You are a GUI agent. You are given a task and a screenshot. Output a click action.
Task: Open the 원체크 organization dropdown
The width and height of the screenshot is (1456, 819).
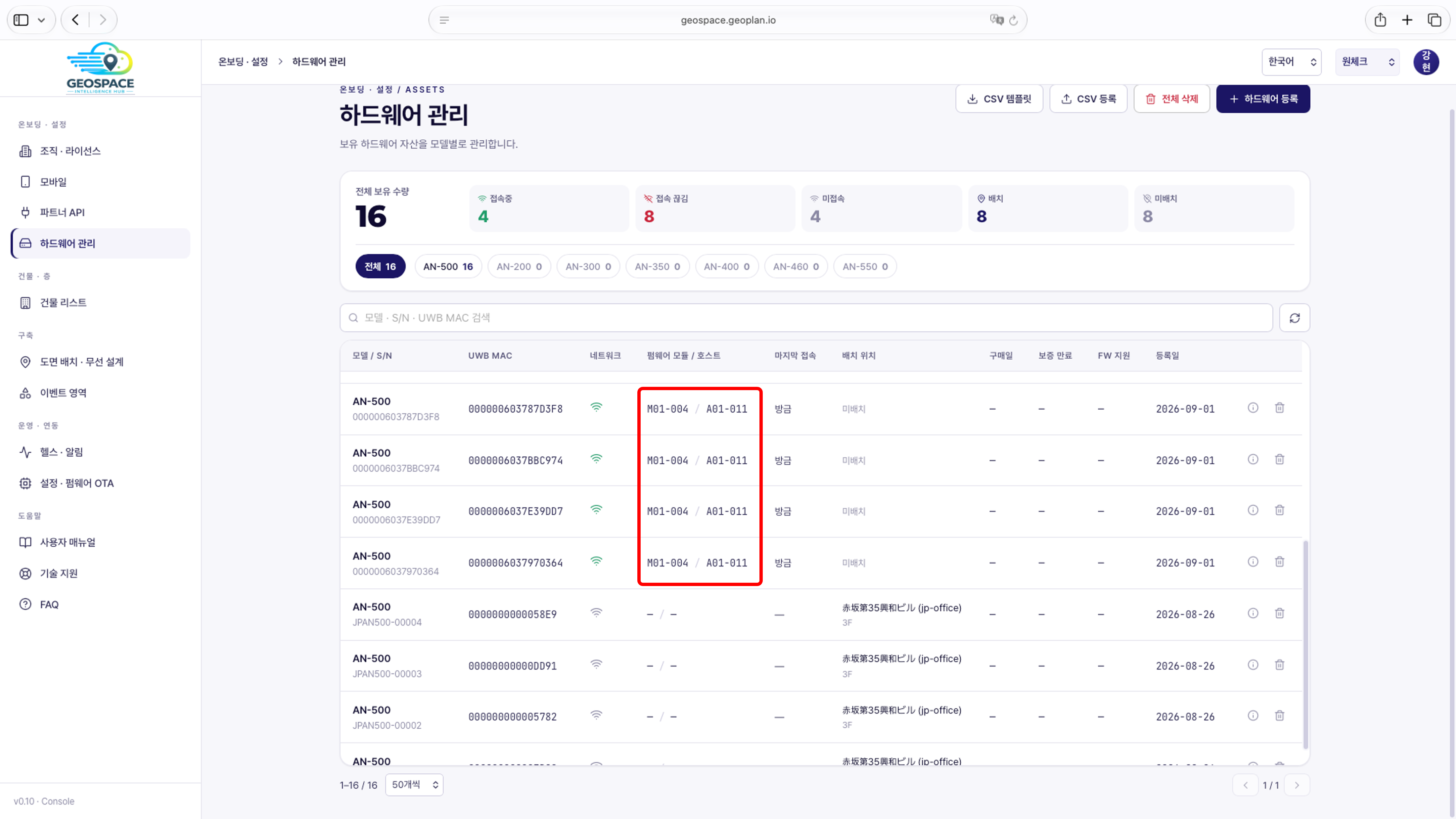coord(1367,62)
